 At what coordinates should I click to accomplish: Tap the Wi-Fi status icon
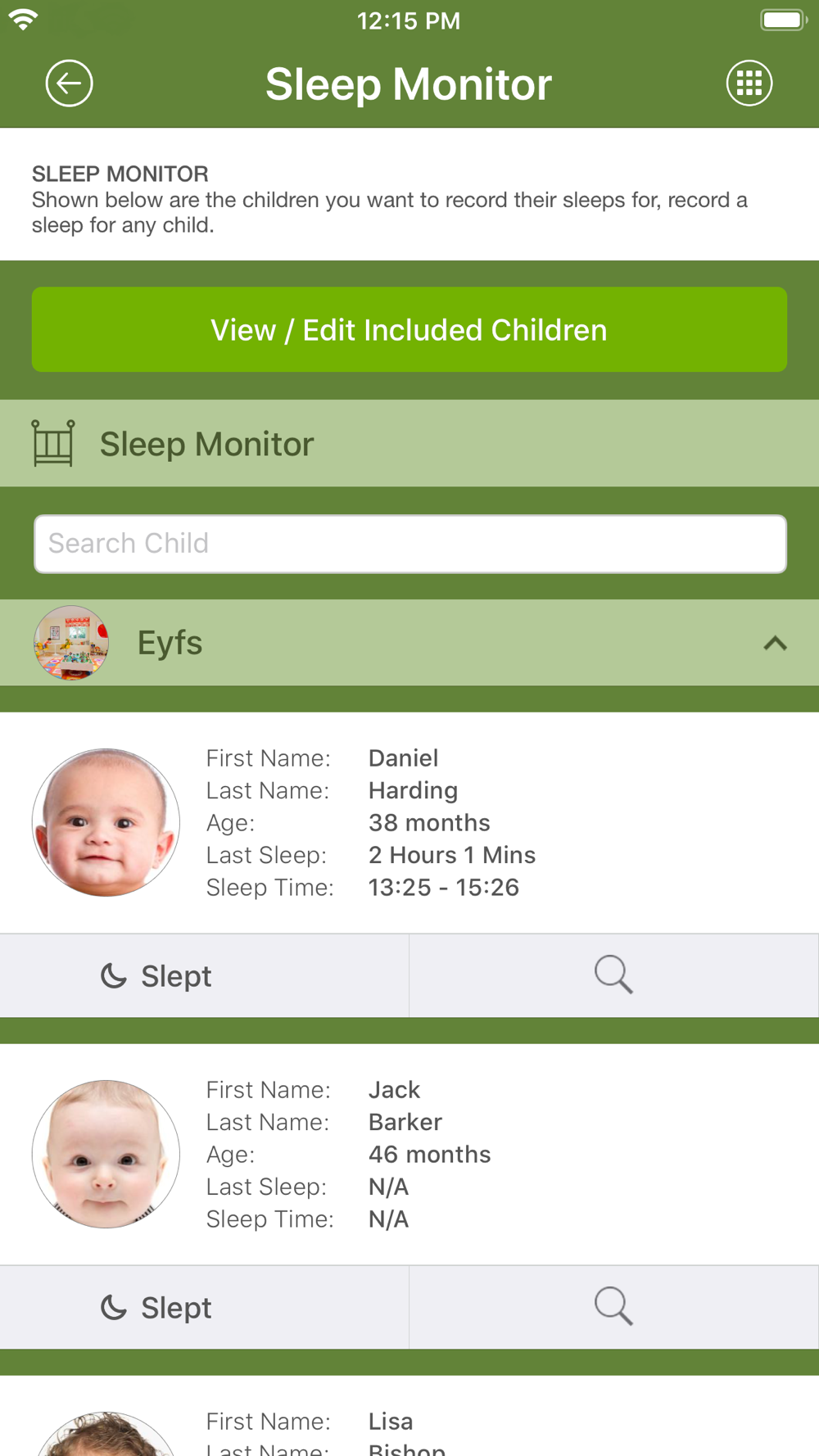pos(23,20)
